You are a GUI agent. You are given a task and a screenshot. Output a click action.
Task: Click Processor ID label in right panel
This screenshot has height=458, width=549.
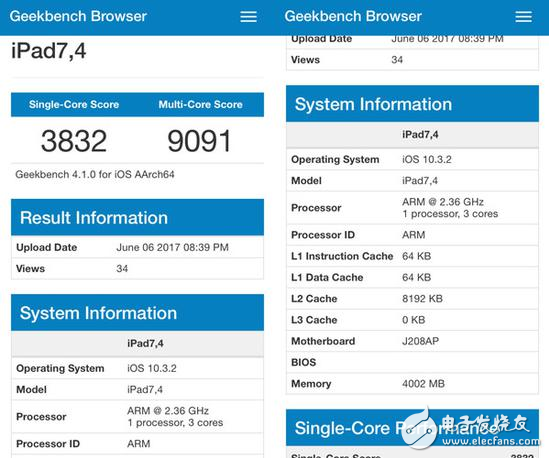click(x=323, y=235)
